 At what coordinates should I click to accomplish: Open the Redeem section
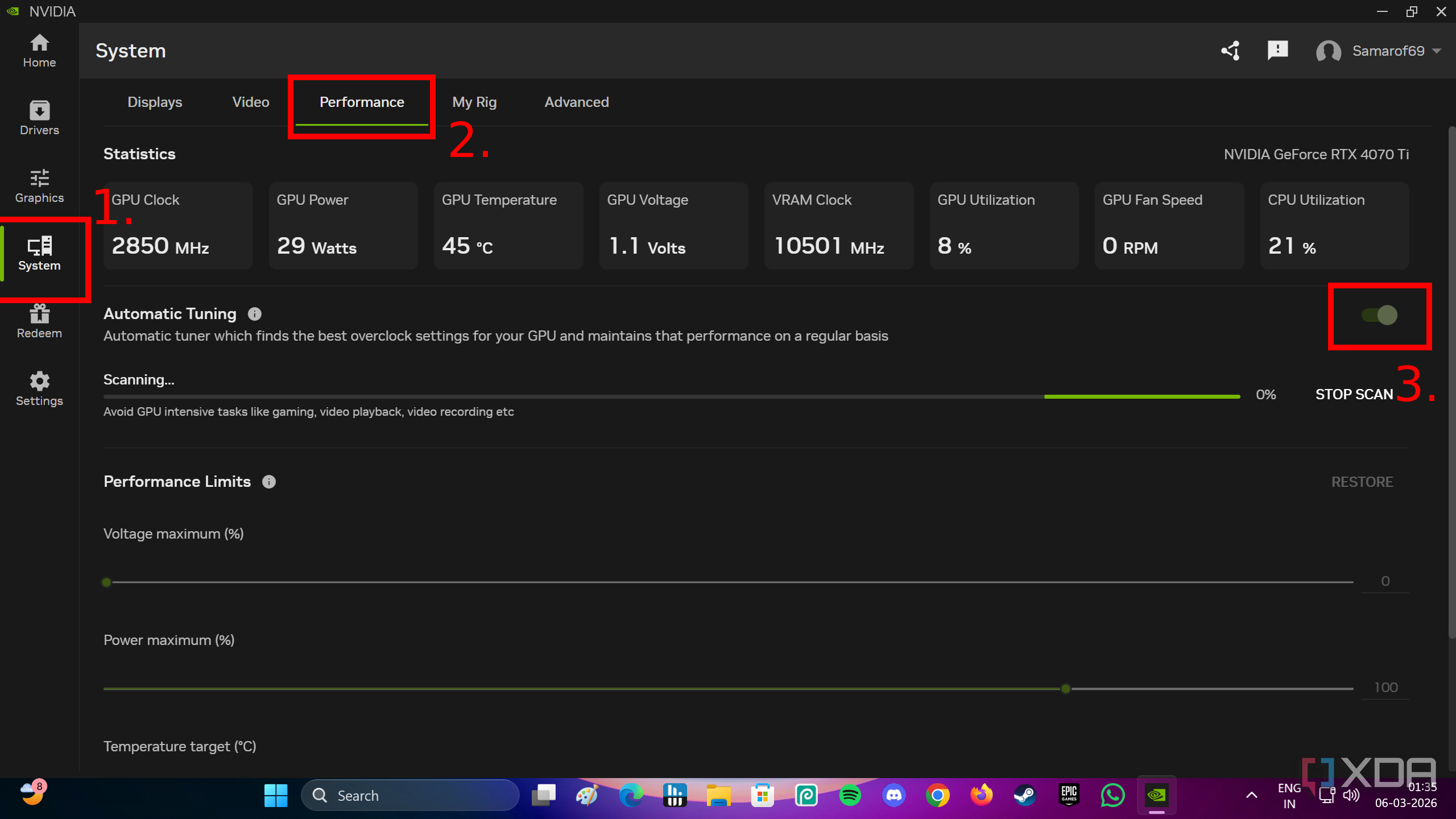[39, 321]
